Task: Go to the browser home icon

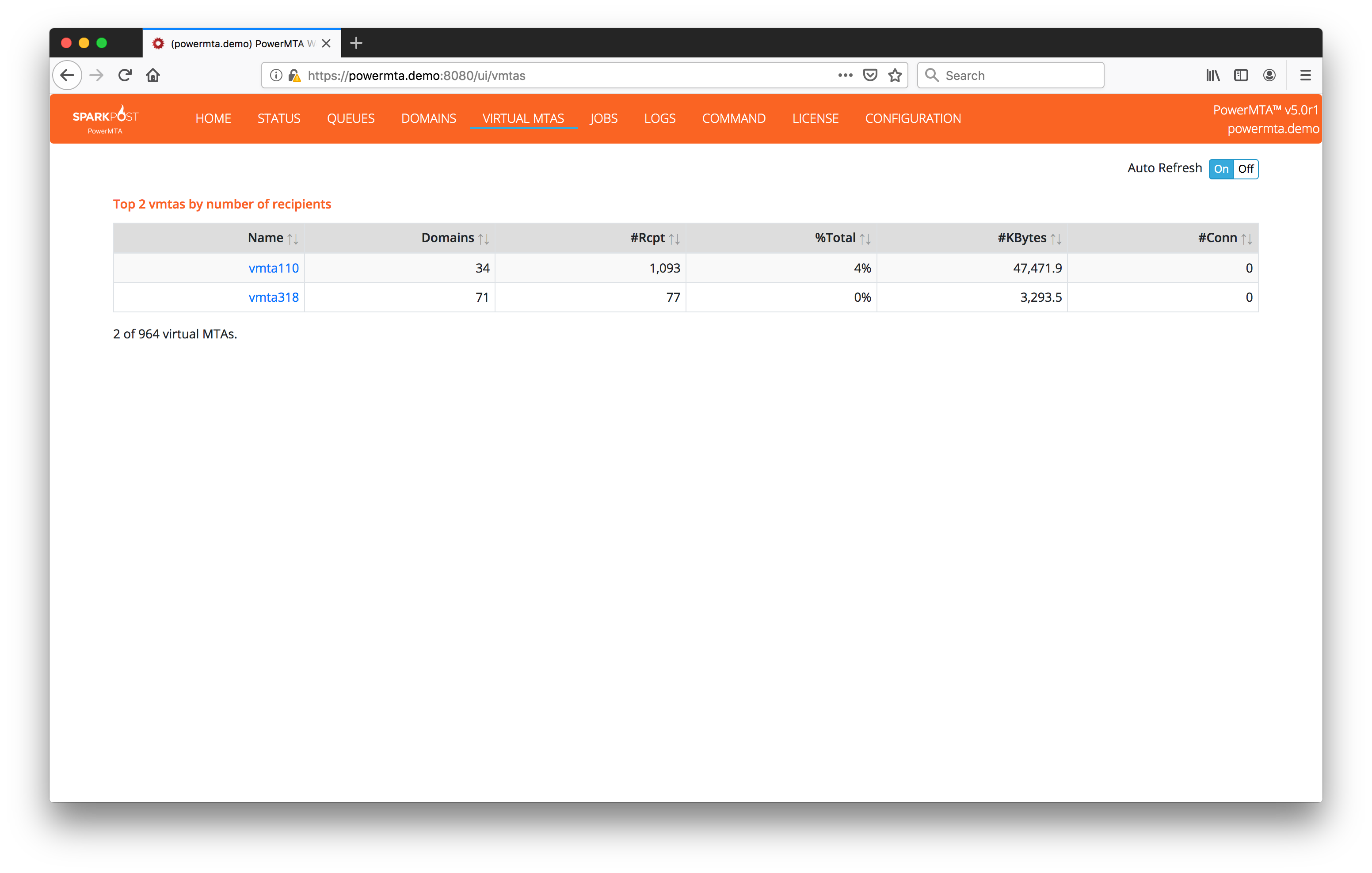Action: [x=152, y=75]
